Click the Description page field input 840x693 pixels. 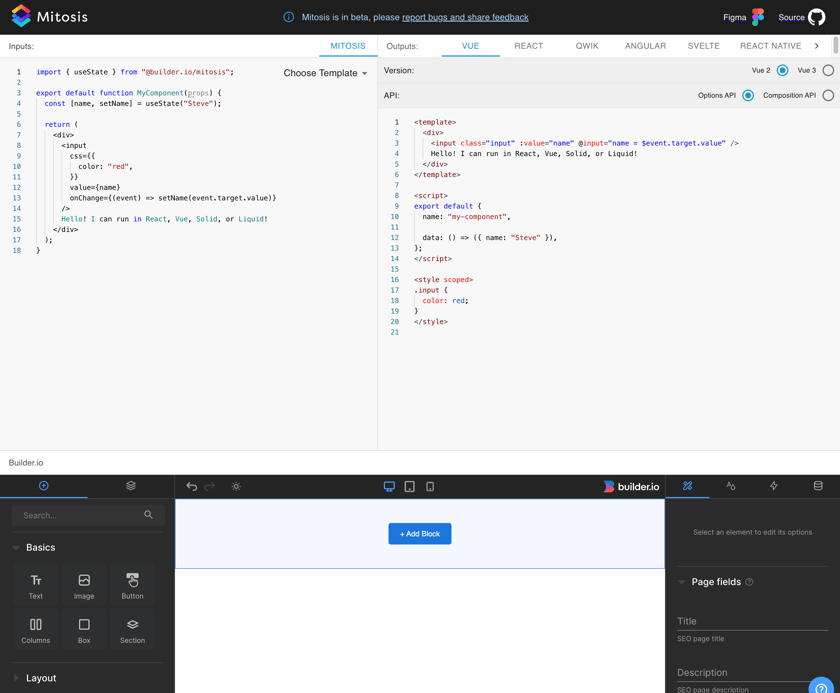752,673
